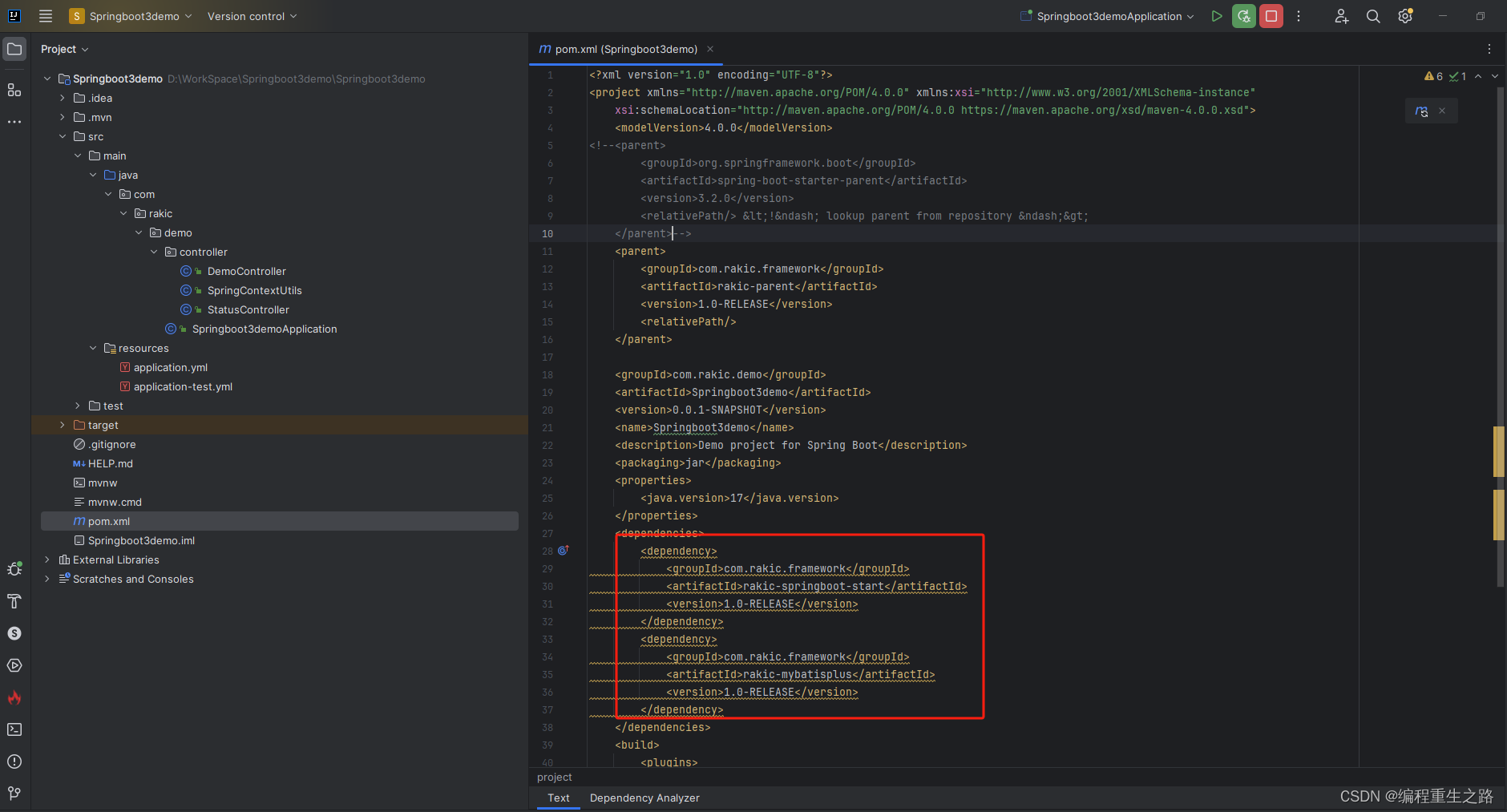Screen dimensions: 1507x812
Task: Click java.version 17 property line
Action: tap(740, 498)
